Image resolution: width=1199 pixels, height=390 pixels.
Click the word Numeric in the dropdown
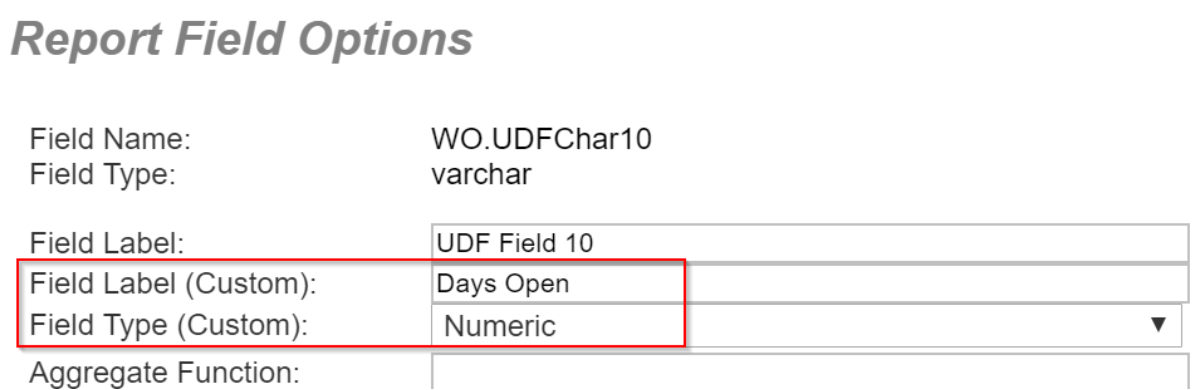pos(500,327)
